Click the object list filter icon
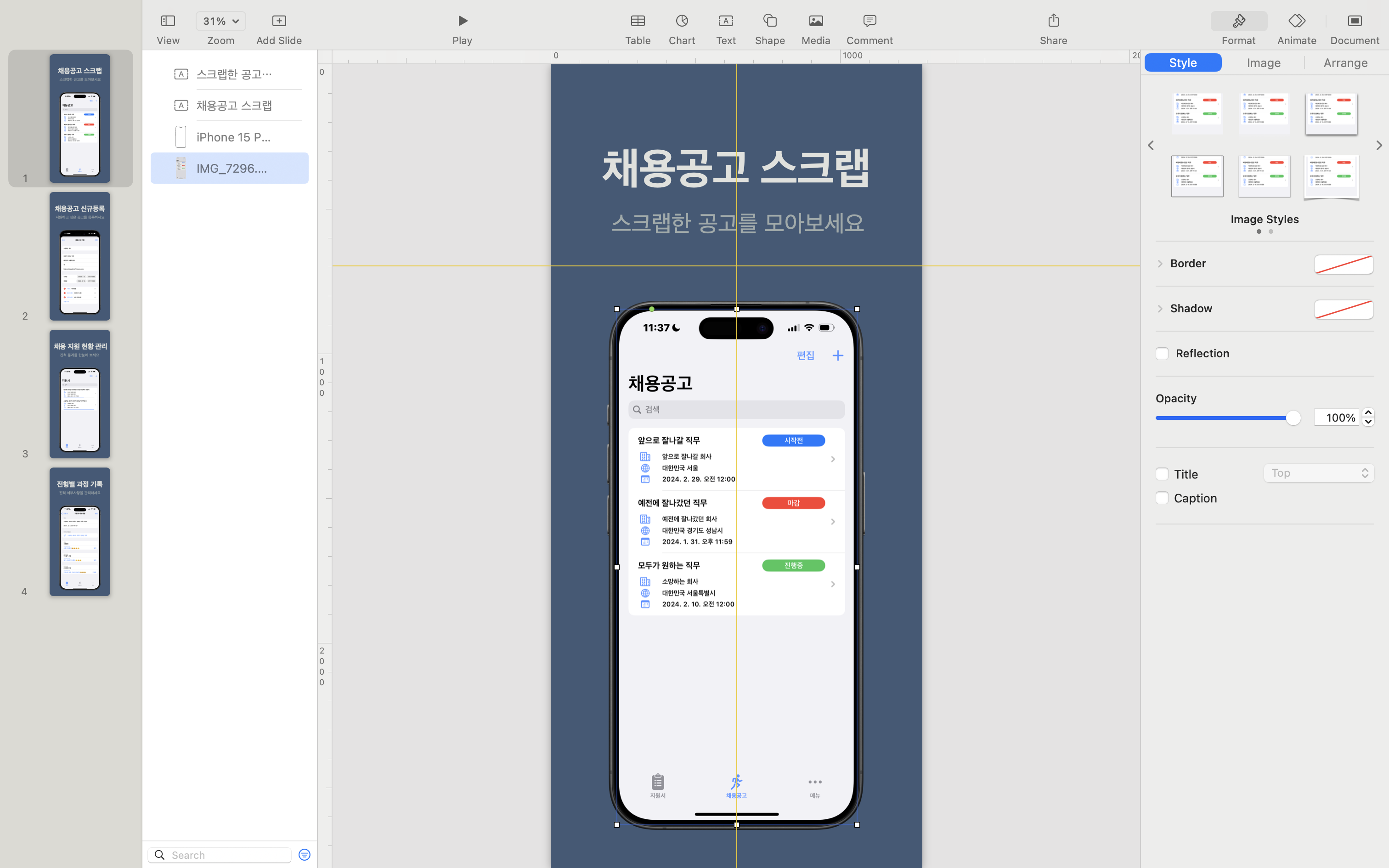The image size is (1389, 868). pos(304,855)
